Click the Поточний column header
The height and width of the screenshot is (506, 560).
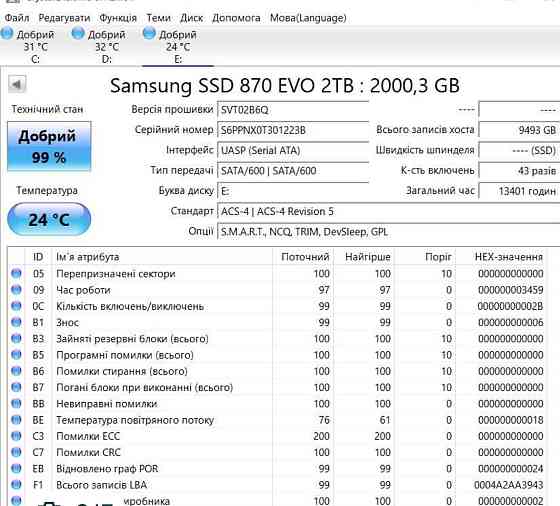click(303, 257)
